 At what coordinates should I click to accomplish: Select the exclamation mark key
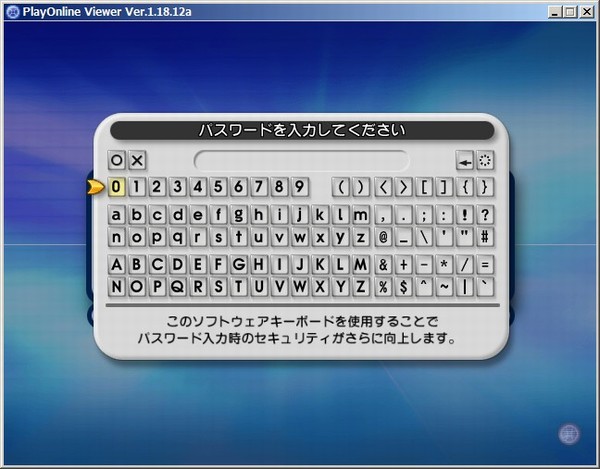coord(465,215)
